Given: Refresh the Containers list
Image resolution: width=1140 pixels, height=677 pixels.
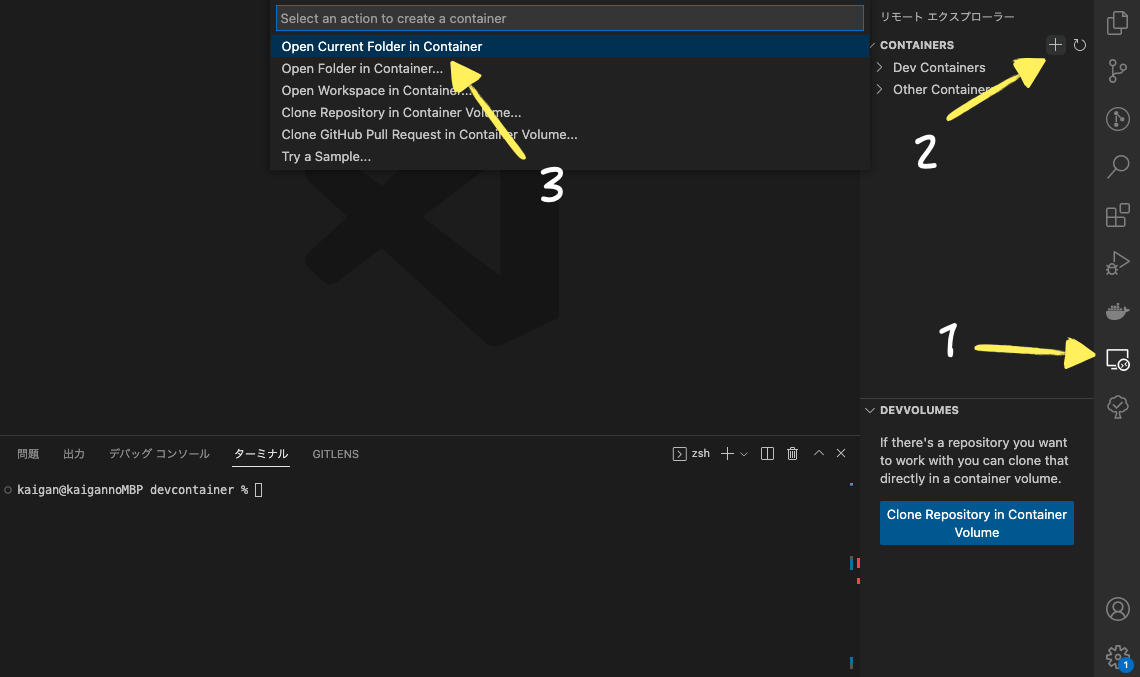Looking at the screenshot, I should coord(1080,45).
